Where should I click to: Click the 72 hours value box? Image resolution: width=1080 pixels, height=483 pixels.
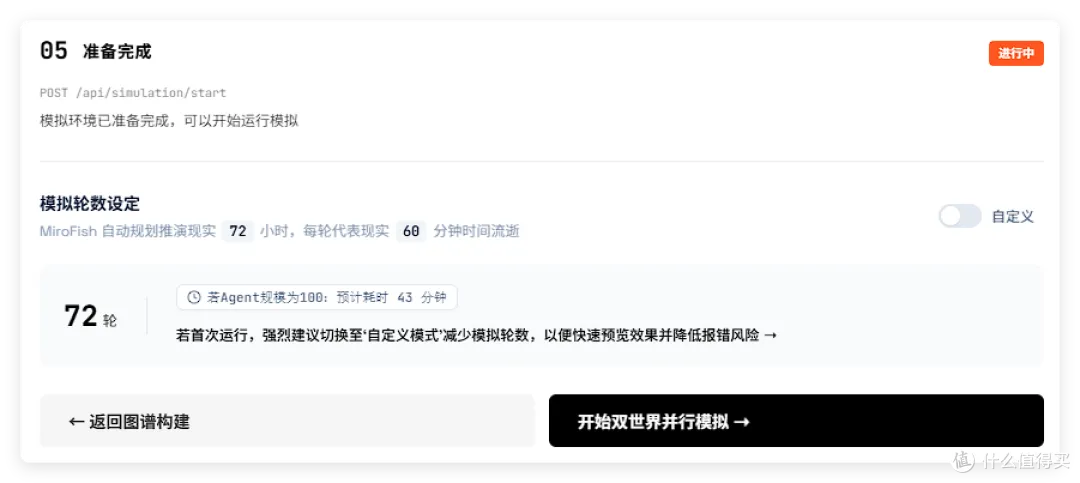click(238, 232)
